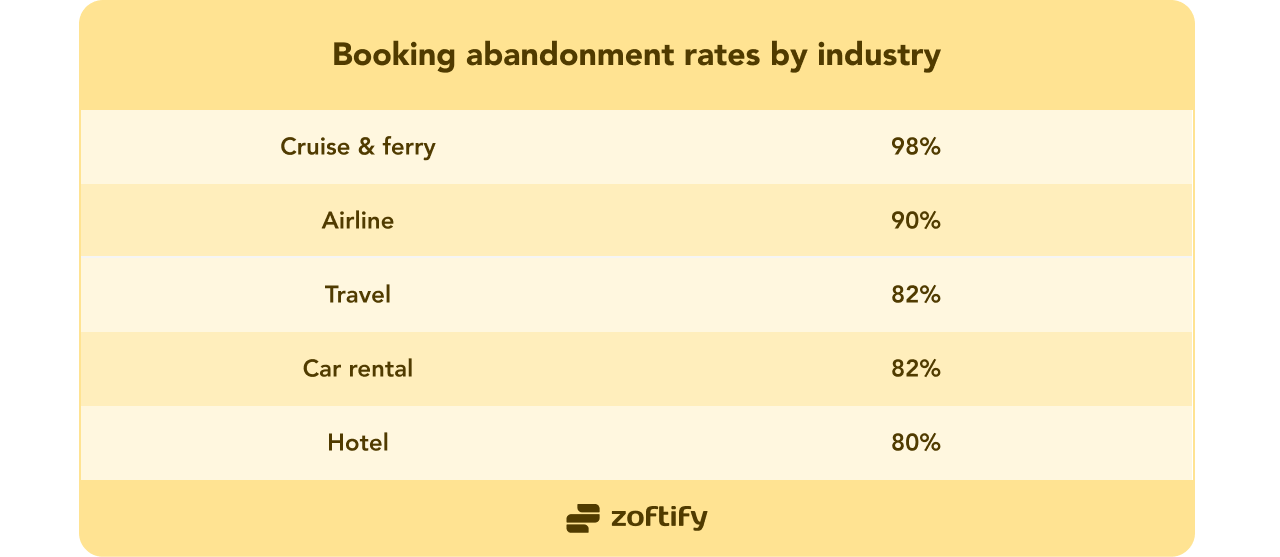This screenshot has width=1280, height=557.
Task: Select the Travel industry label
Action: [x=358, y=295]
